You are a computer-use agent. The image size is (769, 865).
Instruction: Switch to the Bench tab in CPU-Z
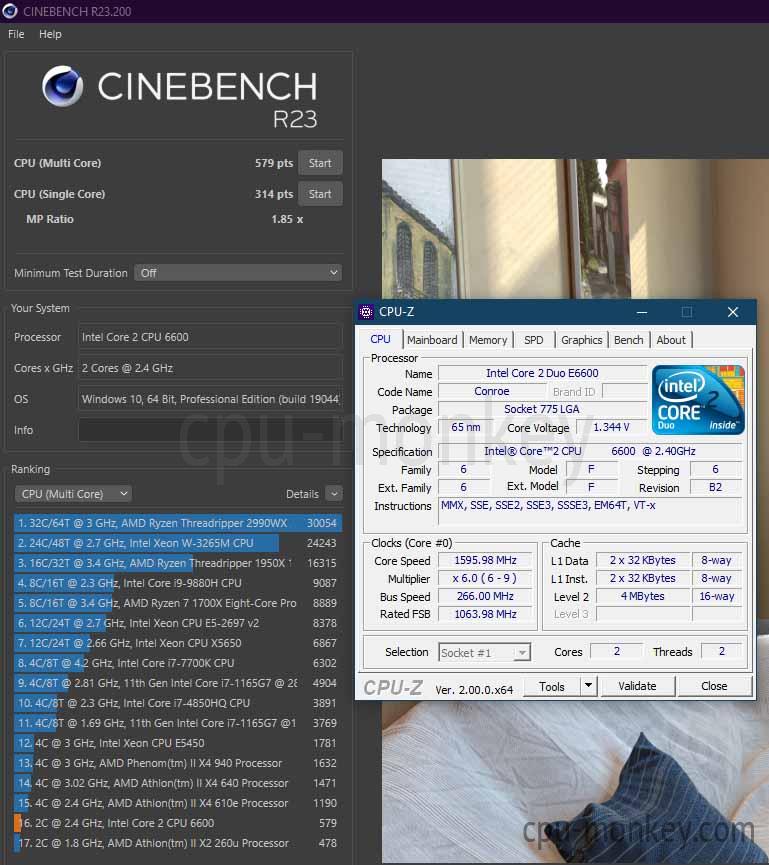[628, 340]
